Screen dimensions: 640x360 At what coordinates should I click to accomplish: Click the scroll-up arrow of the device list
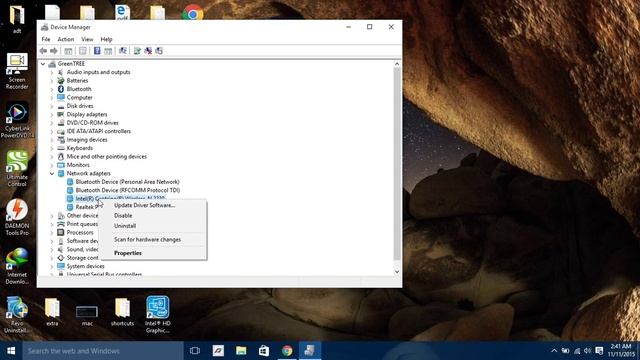pos(397,64)
